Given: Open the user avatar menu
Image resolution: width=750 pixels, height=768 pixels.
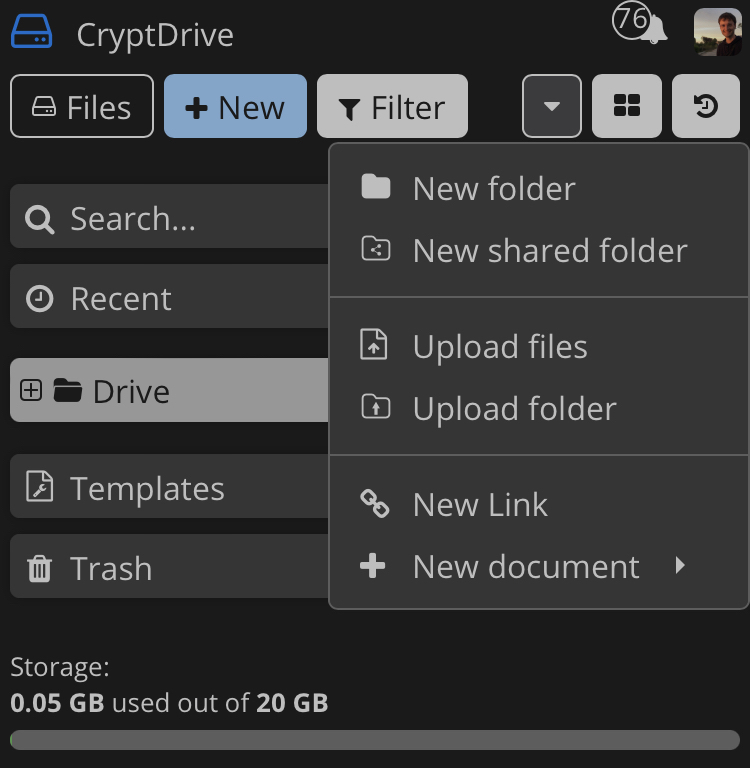Looking at the screenshot, I should click(x=718, y=32).
